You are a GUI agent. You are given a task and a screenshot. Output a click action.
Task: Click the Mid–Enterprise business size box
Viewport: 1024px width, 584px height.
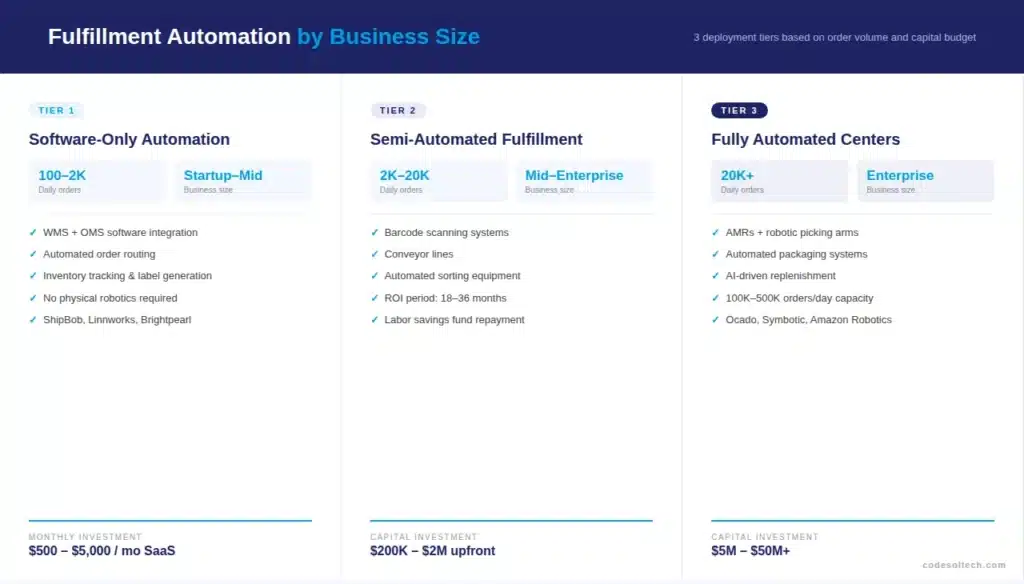pos(584,181)
